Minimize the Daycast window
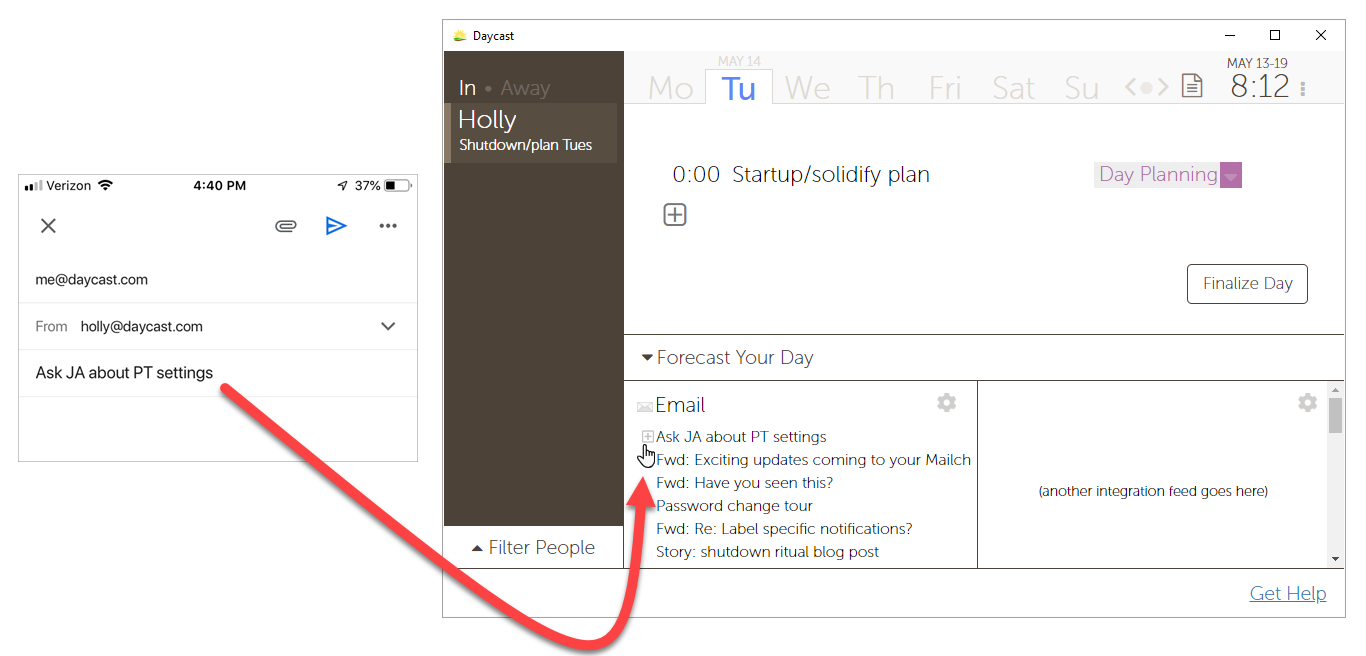Image resolution: width=1366 pixels, height=656 pixels. click(1229, 35)
